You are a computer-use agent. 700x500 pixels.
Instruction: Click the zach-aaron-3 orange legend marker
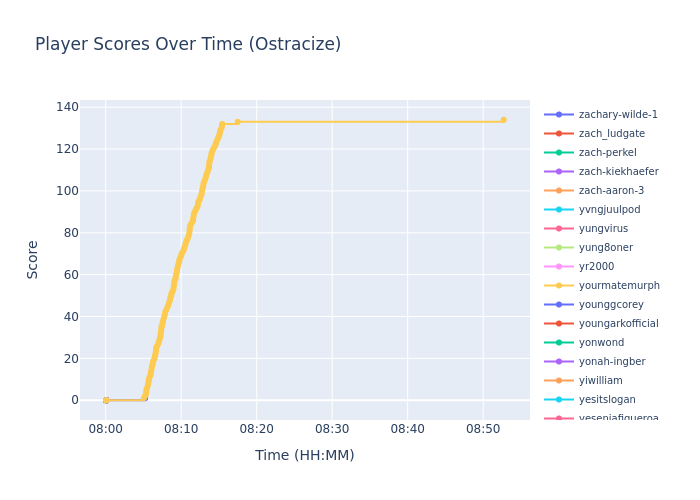tap(559, 191)
